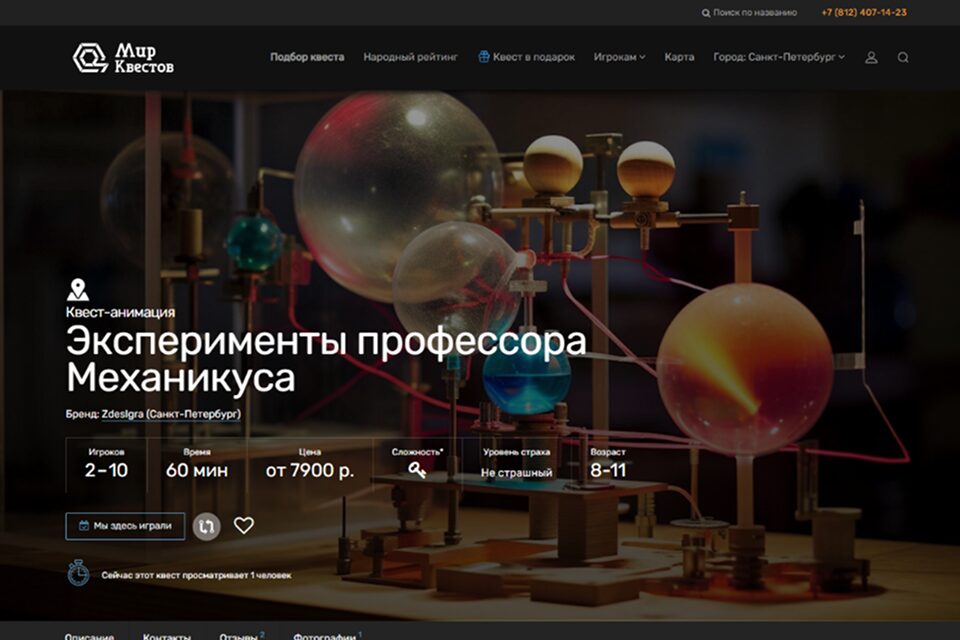
Task: Call the phone number +7 (812) 407-14-23
Action: [864, 13]
